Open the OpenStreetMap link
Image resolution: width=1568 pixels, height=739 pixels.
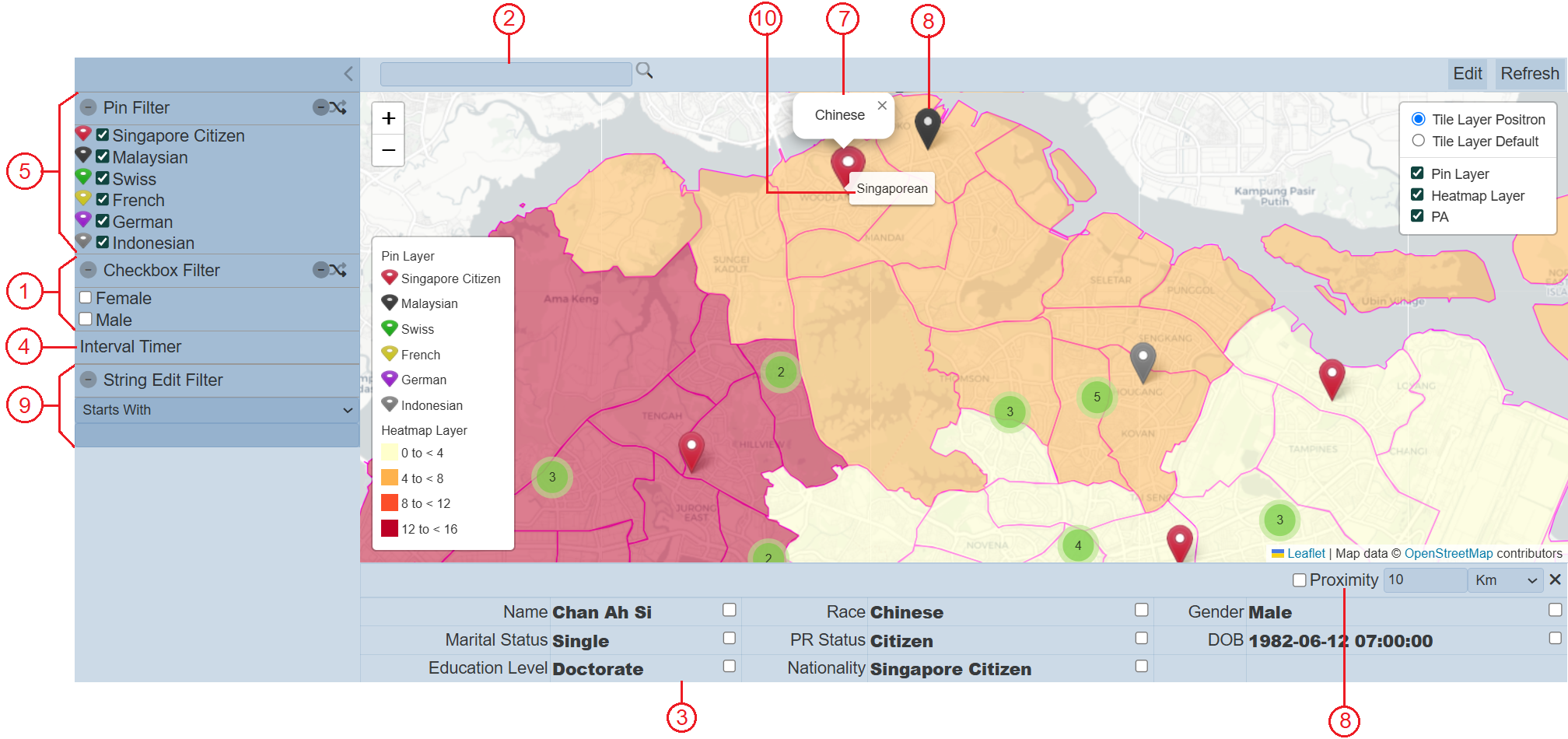coord(1448,553)
